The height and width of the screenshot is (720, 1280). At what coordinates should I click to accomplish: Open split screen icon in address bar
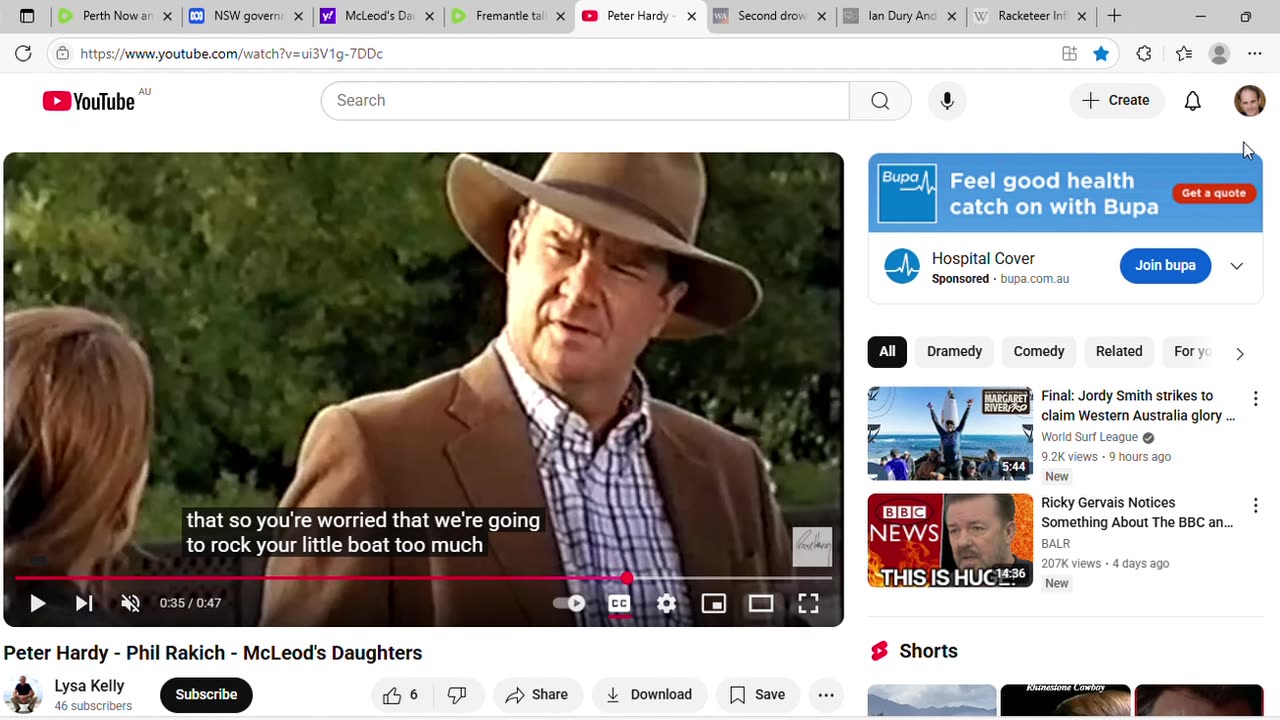click(x=1069, y=54)
